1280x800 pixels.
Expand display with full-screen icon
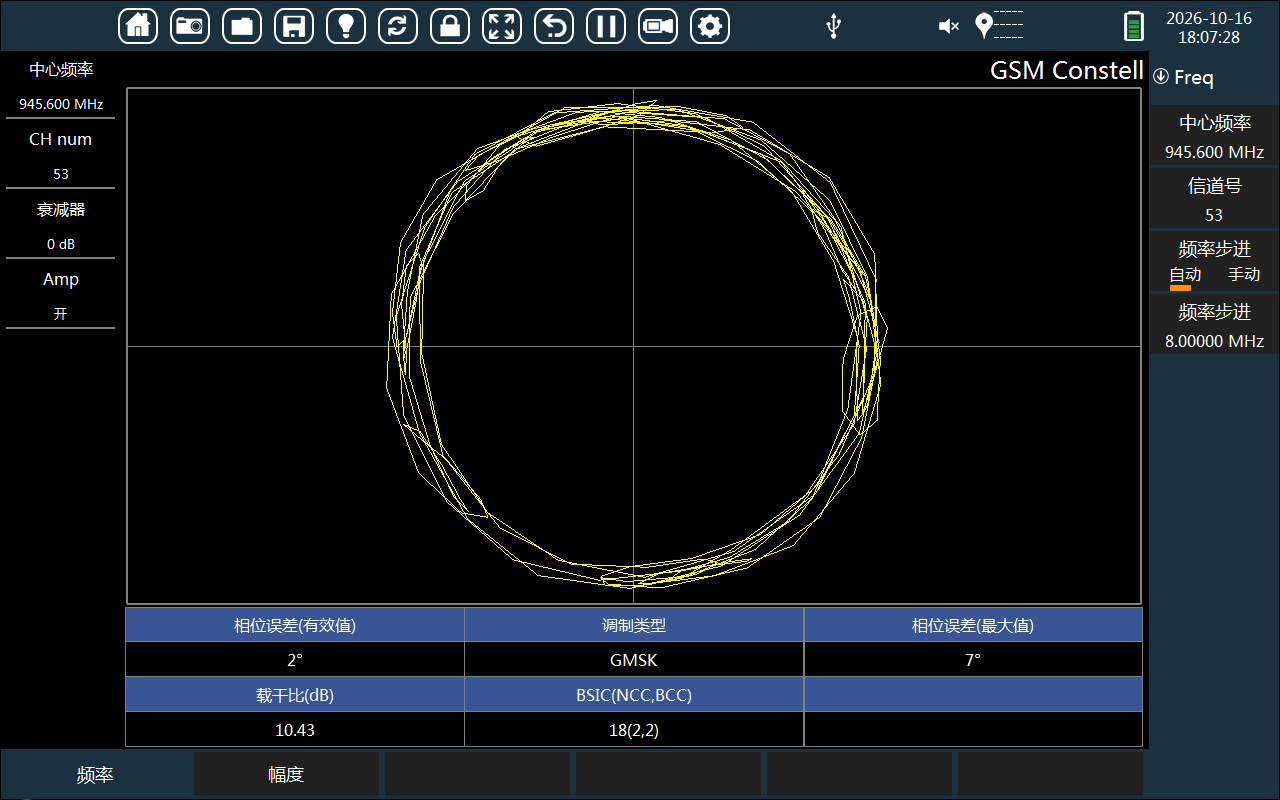point(502,26)
